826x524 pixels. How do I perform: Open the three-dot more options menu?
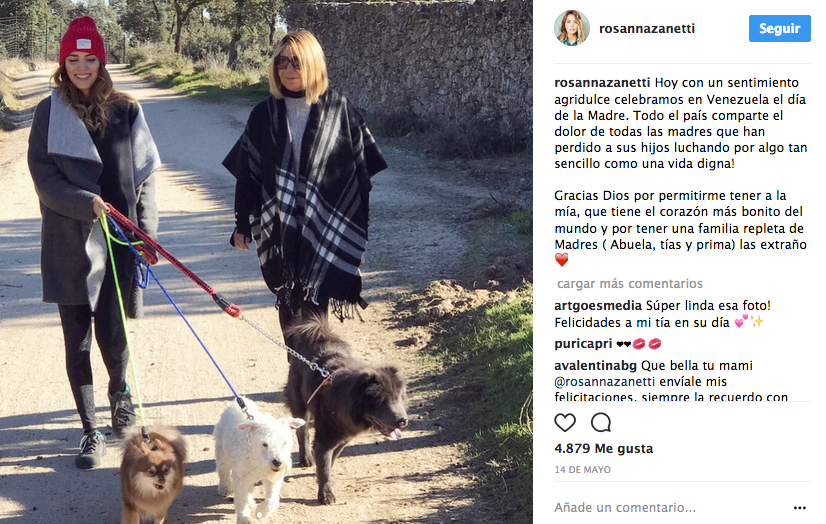pos(800,508)
